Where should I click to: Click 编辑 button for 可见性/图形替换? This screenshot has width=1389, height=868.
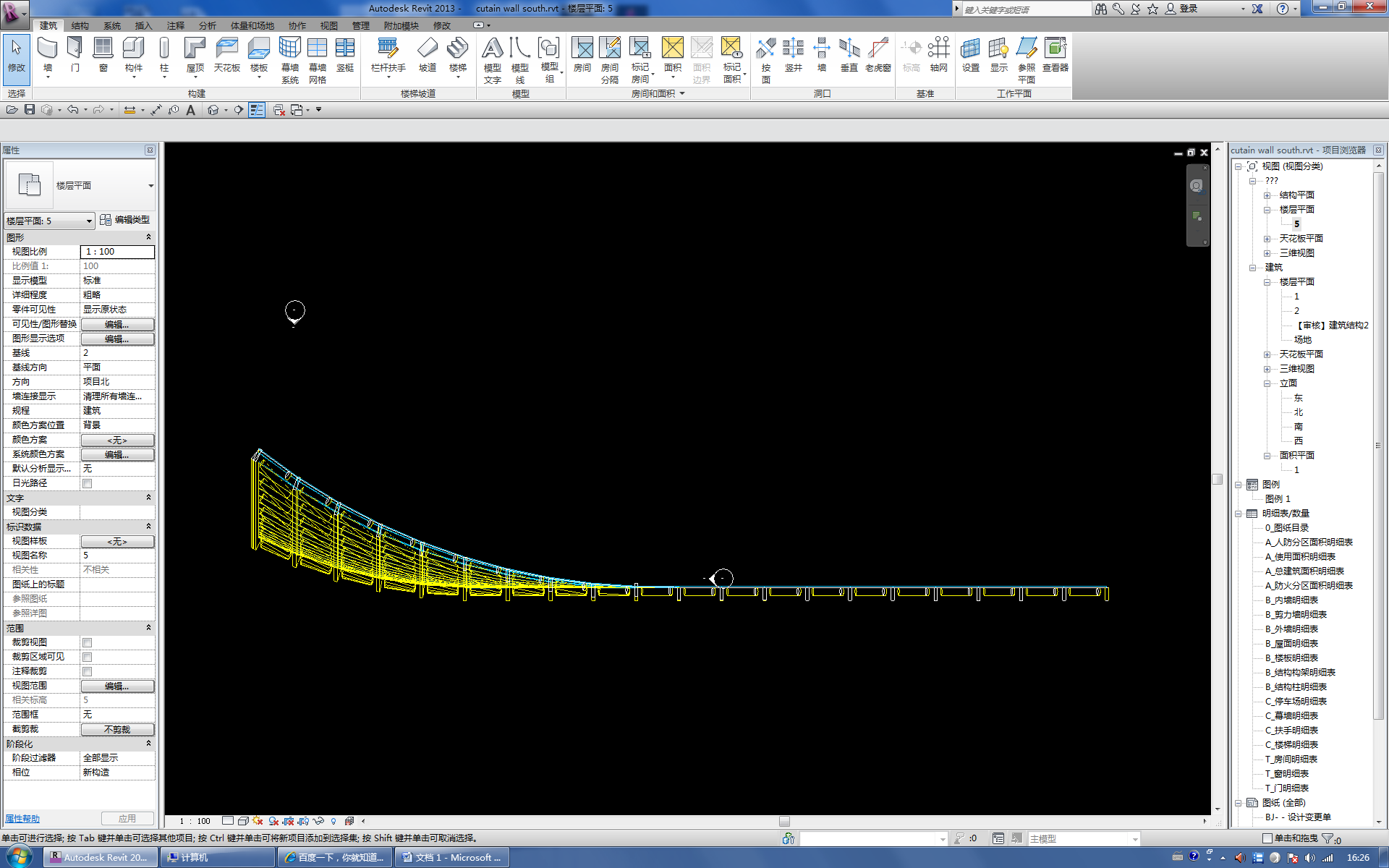point(117,324)
